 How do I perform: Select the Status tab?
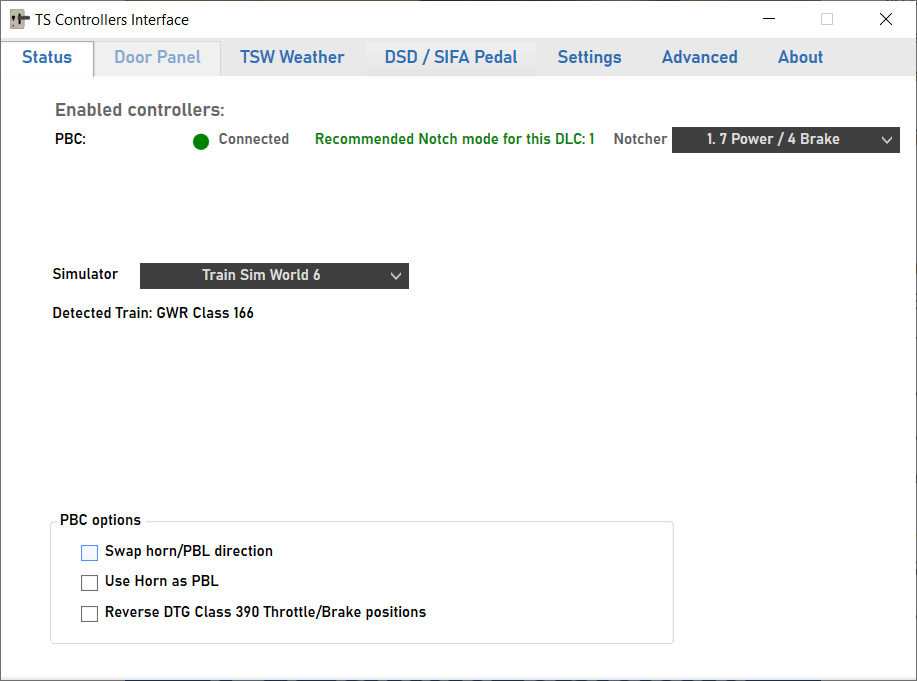tap(47, 58)
